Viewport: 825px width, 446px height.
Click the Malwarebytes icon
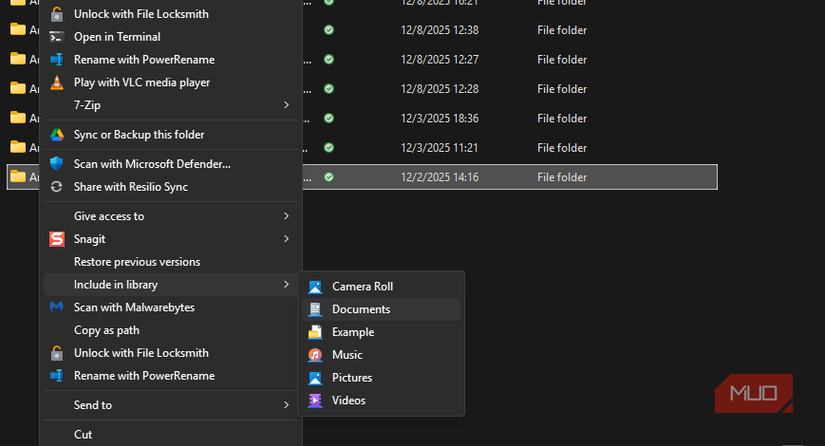(x=57, y=307)
